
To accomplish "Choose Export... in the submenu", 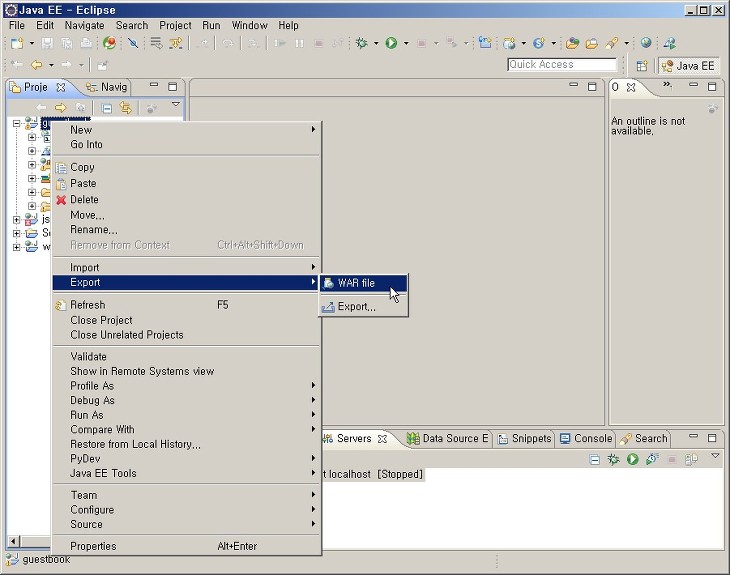I will click(364, 306).
